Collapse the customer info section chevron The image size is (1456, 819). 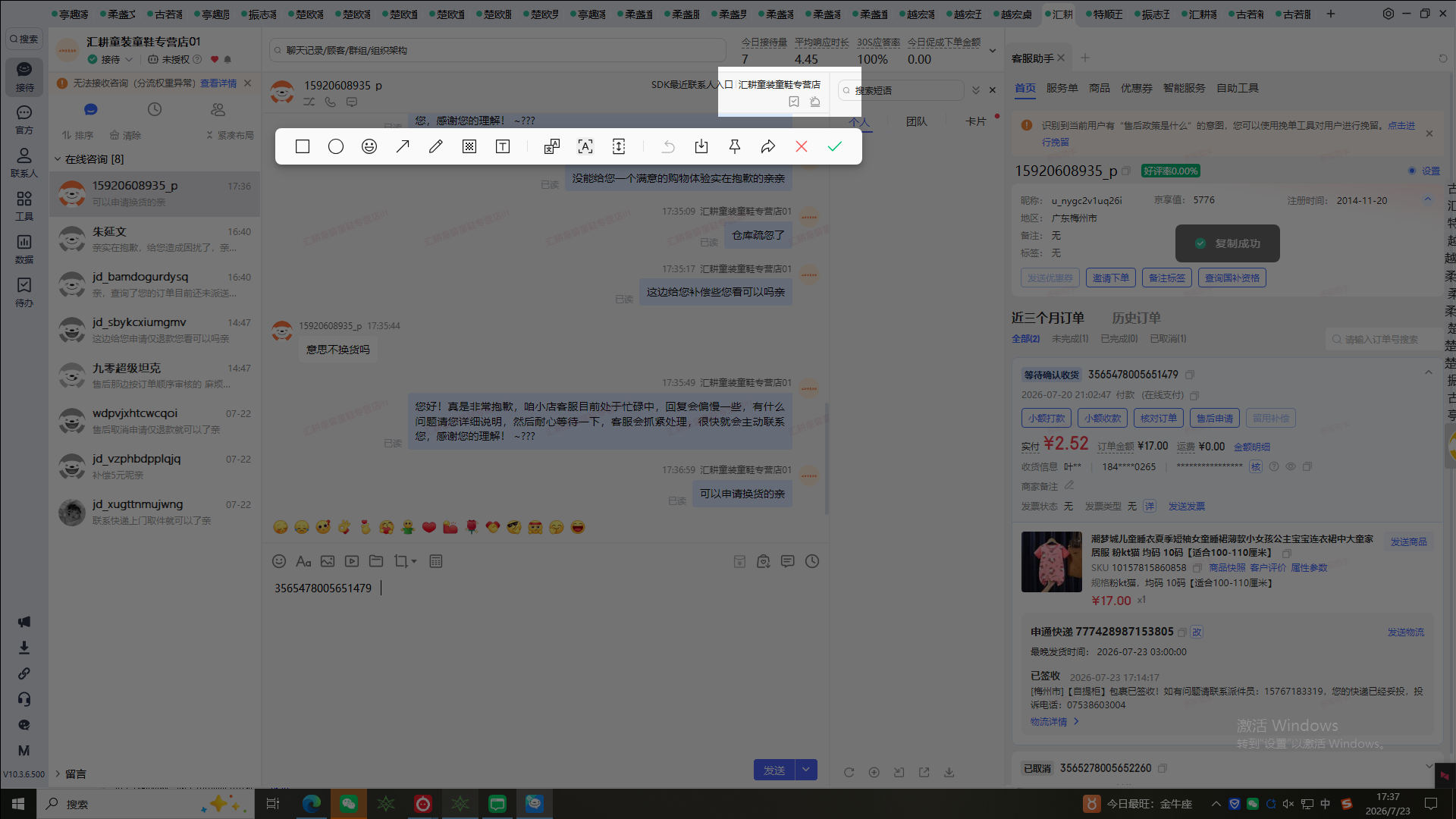pyautogui.click(x=1428, y=199)
